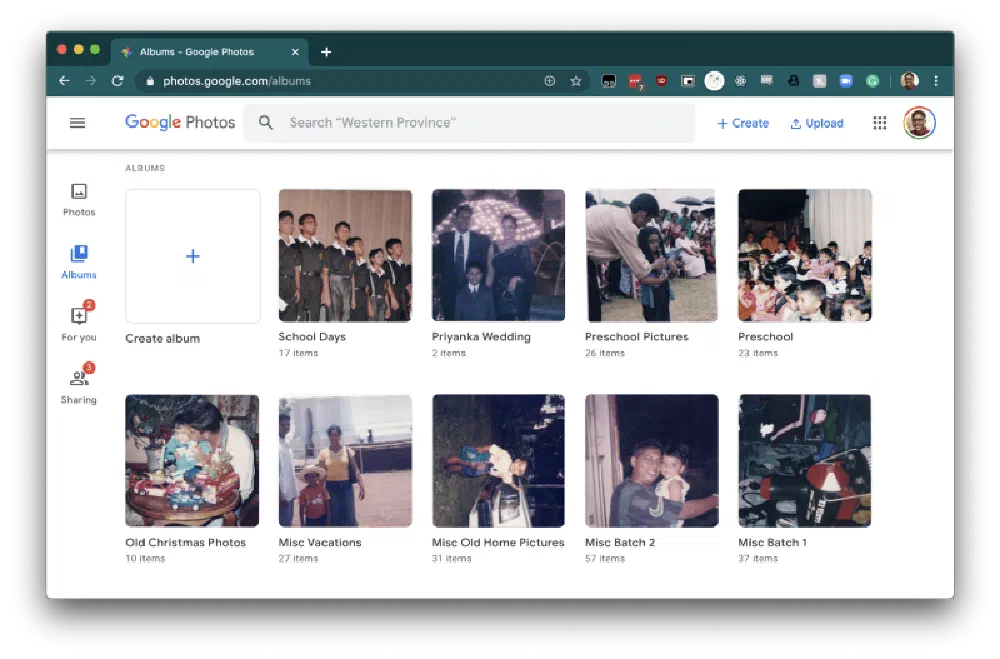Image resolution: width=1000 pixels, height=659 pixels.
Task: Open the hamburger main menu
Action: tap(77, 122)
